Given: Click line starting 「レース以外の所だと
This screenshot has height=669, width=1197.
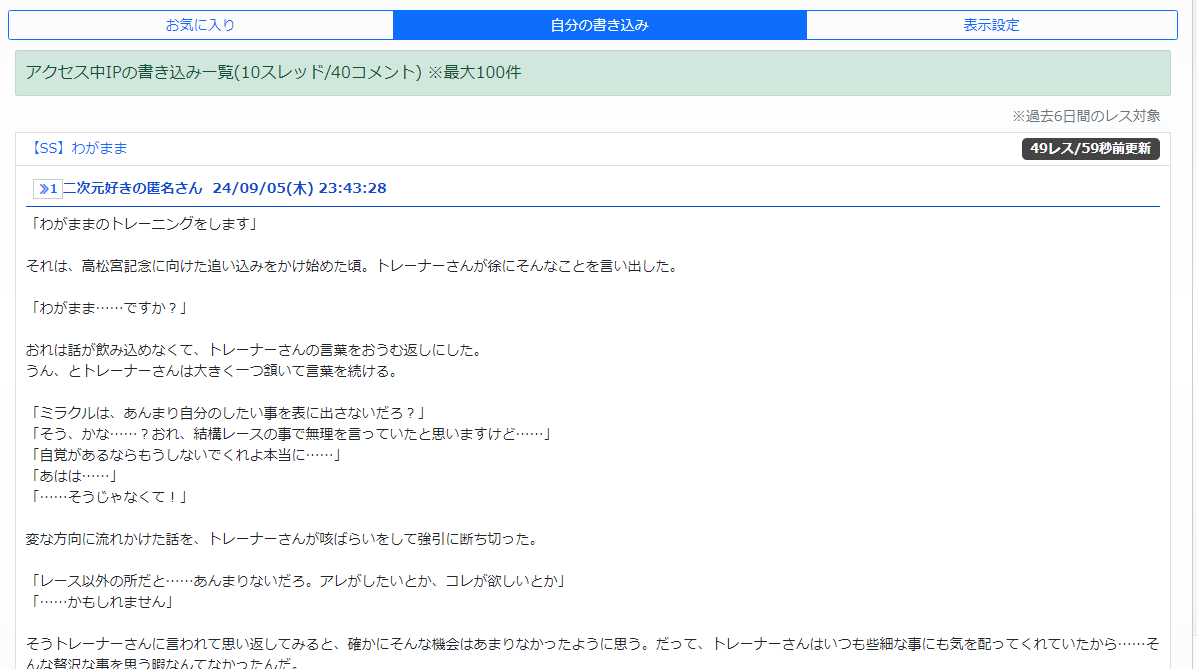Looking at the screenshot, I should (x=297, y=580).
